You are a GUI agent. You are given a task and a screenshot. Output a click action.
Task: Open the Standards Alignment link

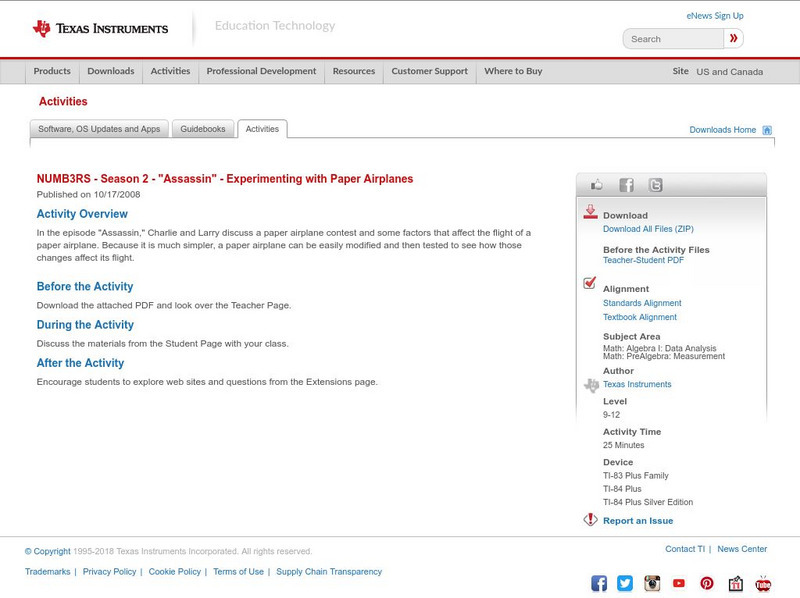(642, 303)
